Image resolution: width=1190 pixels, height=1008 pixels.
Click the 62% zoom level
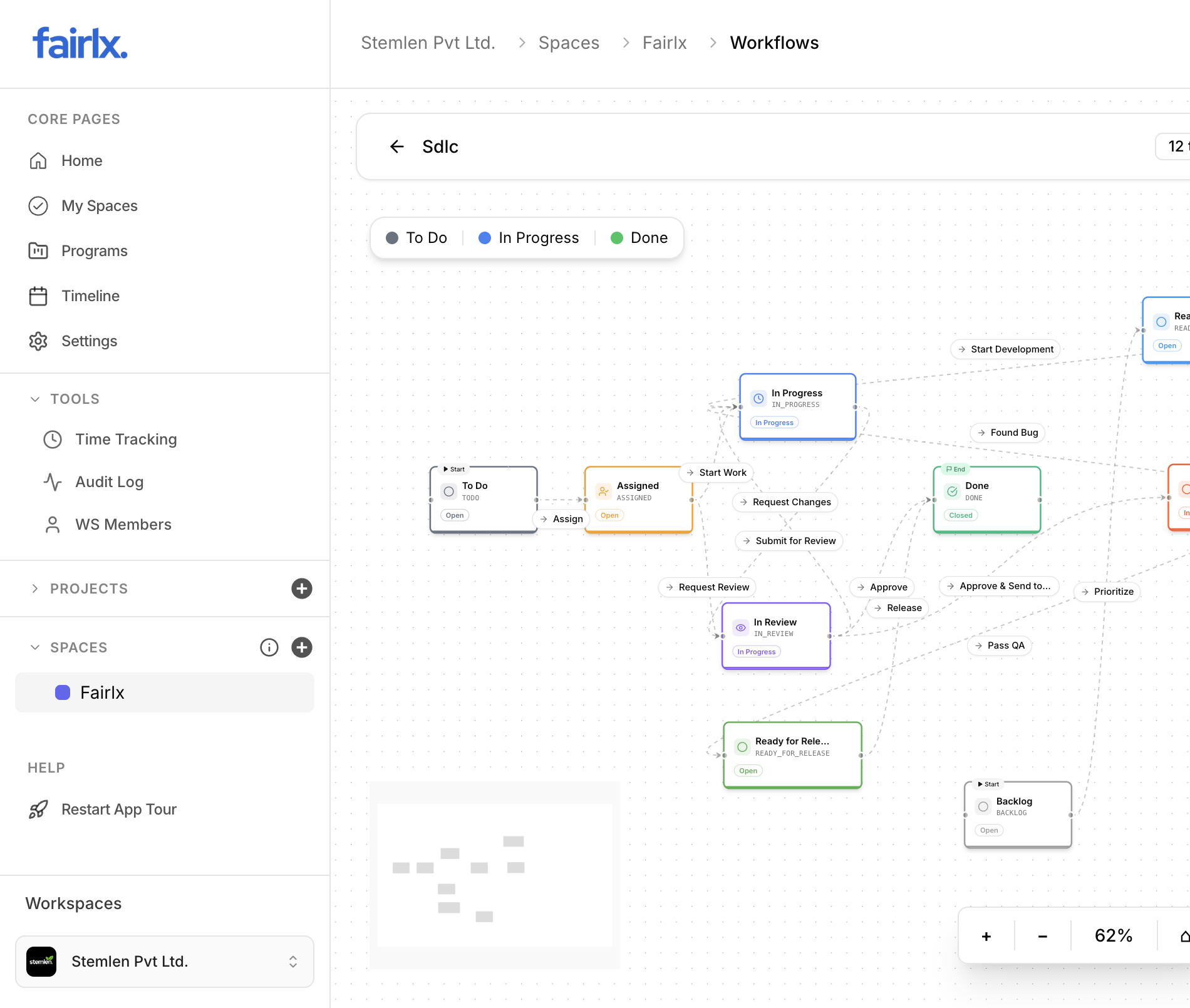(x=1114, y=936)
